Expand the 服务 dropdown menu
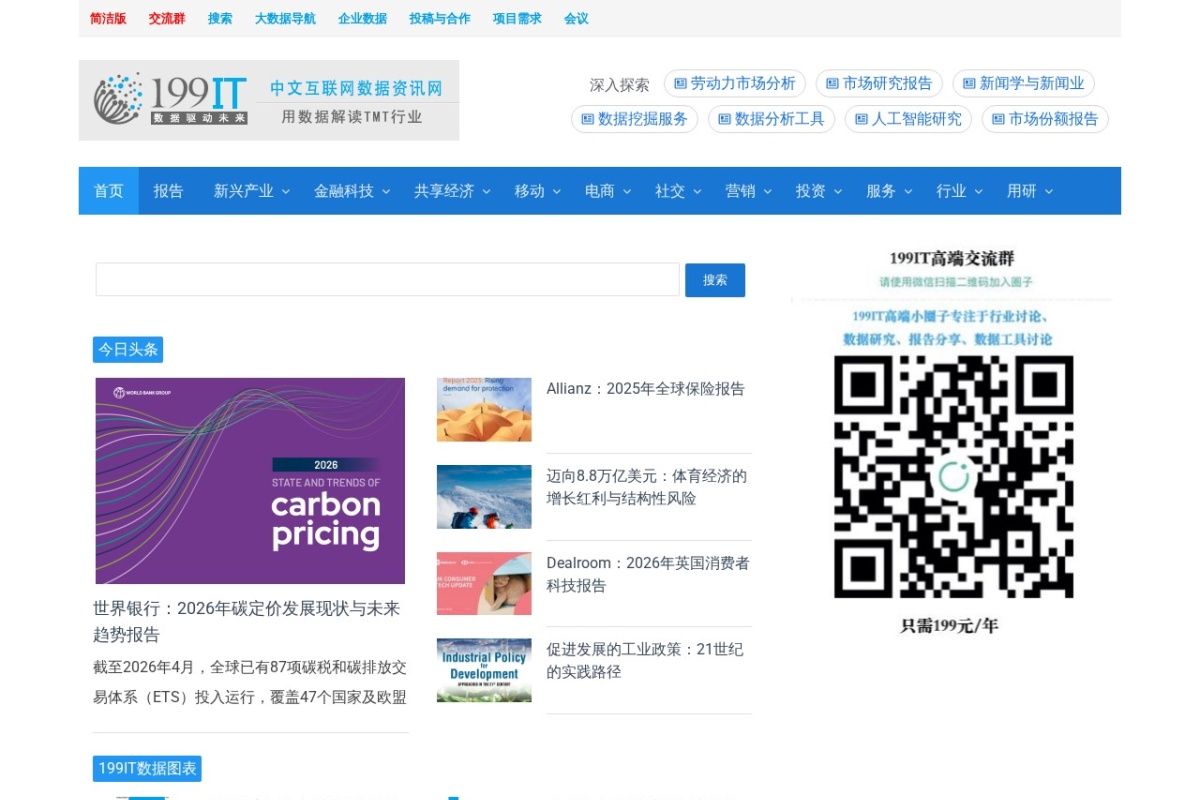This screenshot has width=1200, height=800. 889,191
